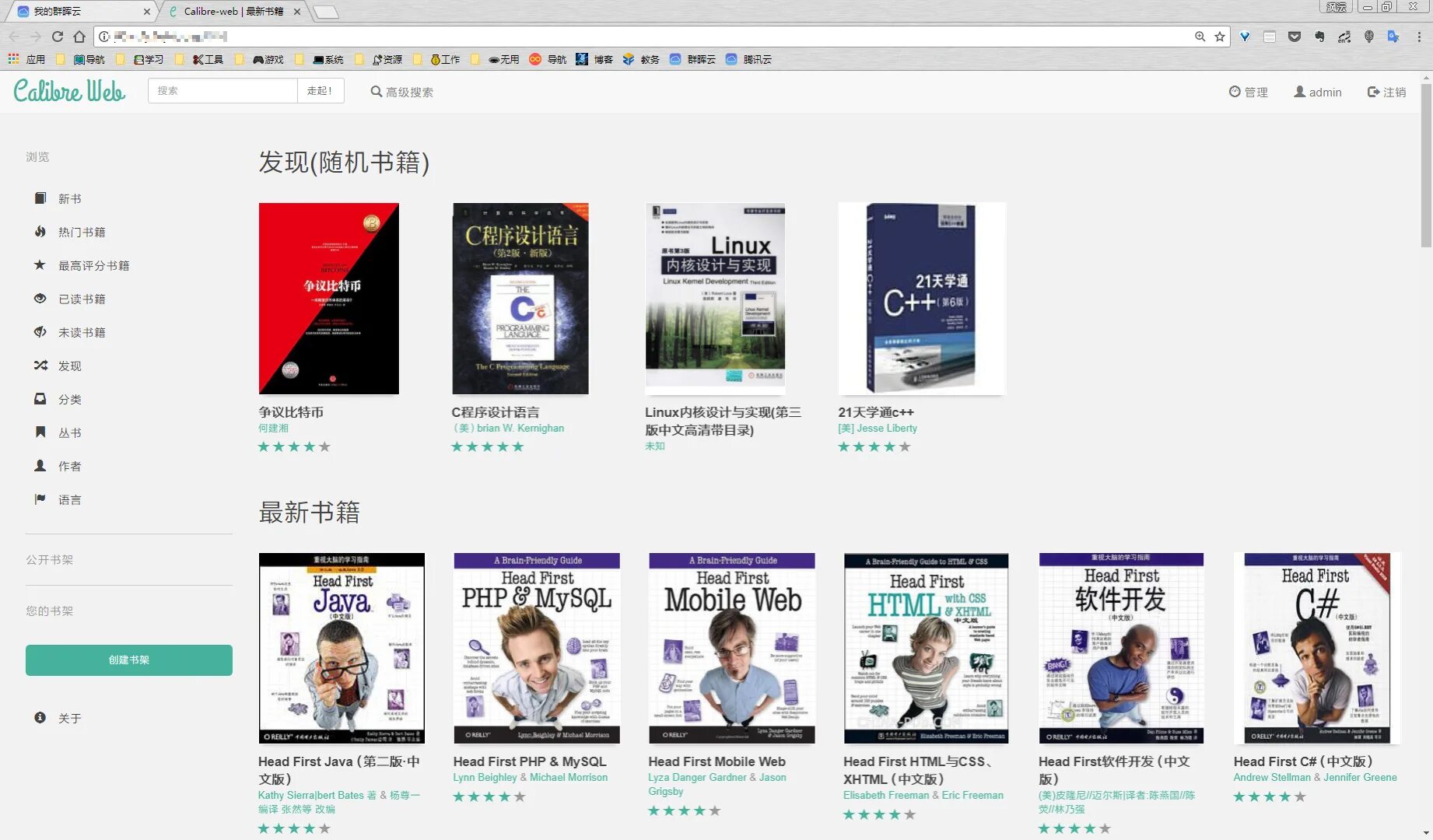
Task: Open the 应用 apps grid shortcut
Action: [26, 59]
